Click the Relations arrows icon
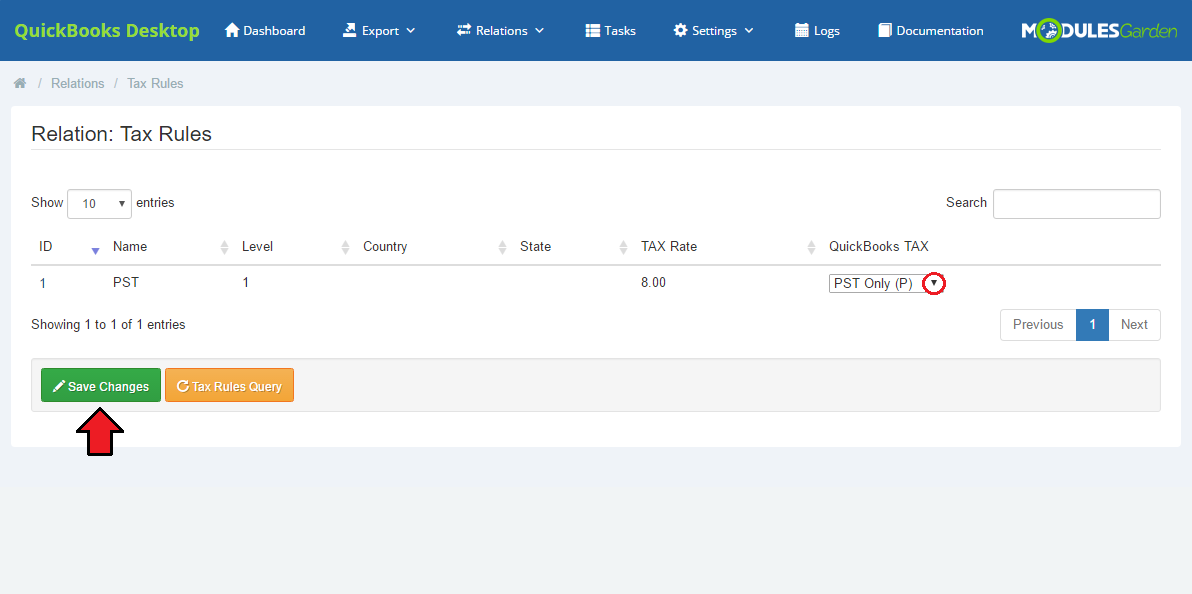1192x594 pixels. (x=464, y=30)
